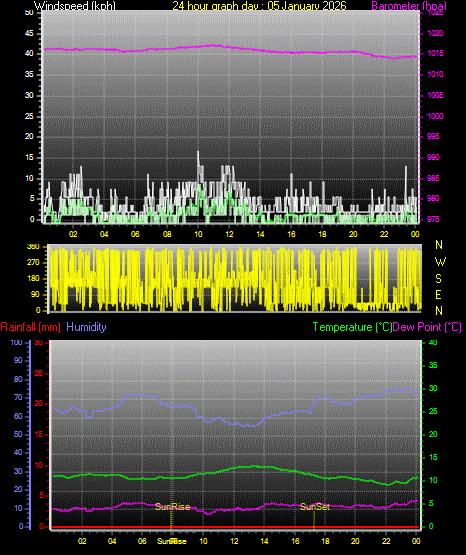Click hour label "14" under bottom chart
The image size is (466, 555).
coord(264,541)
